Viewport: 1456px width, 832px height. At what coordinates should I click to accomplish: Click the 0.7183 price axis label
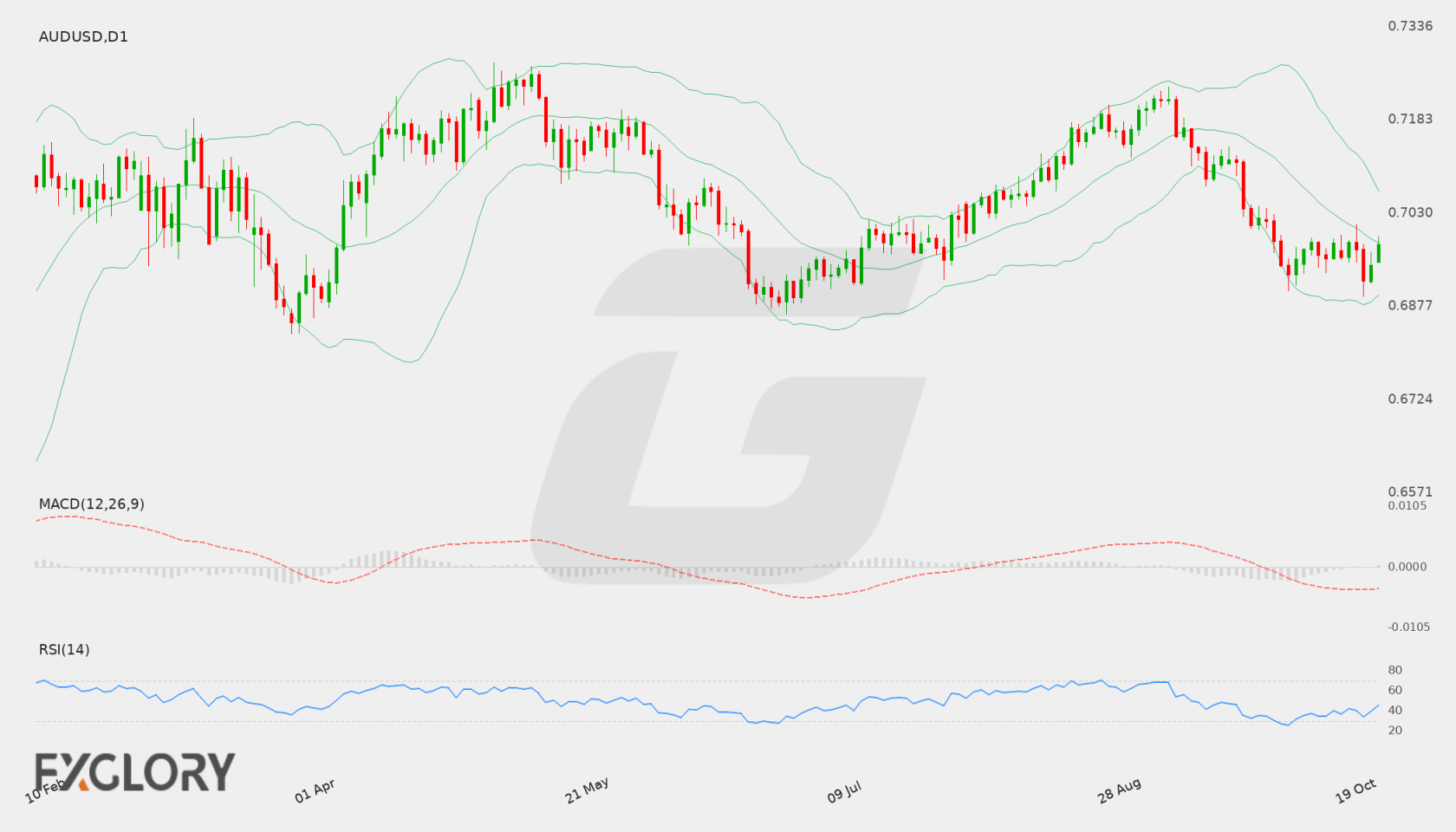coord(1410,119)
